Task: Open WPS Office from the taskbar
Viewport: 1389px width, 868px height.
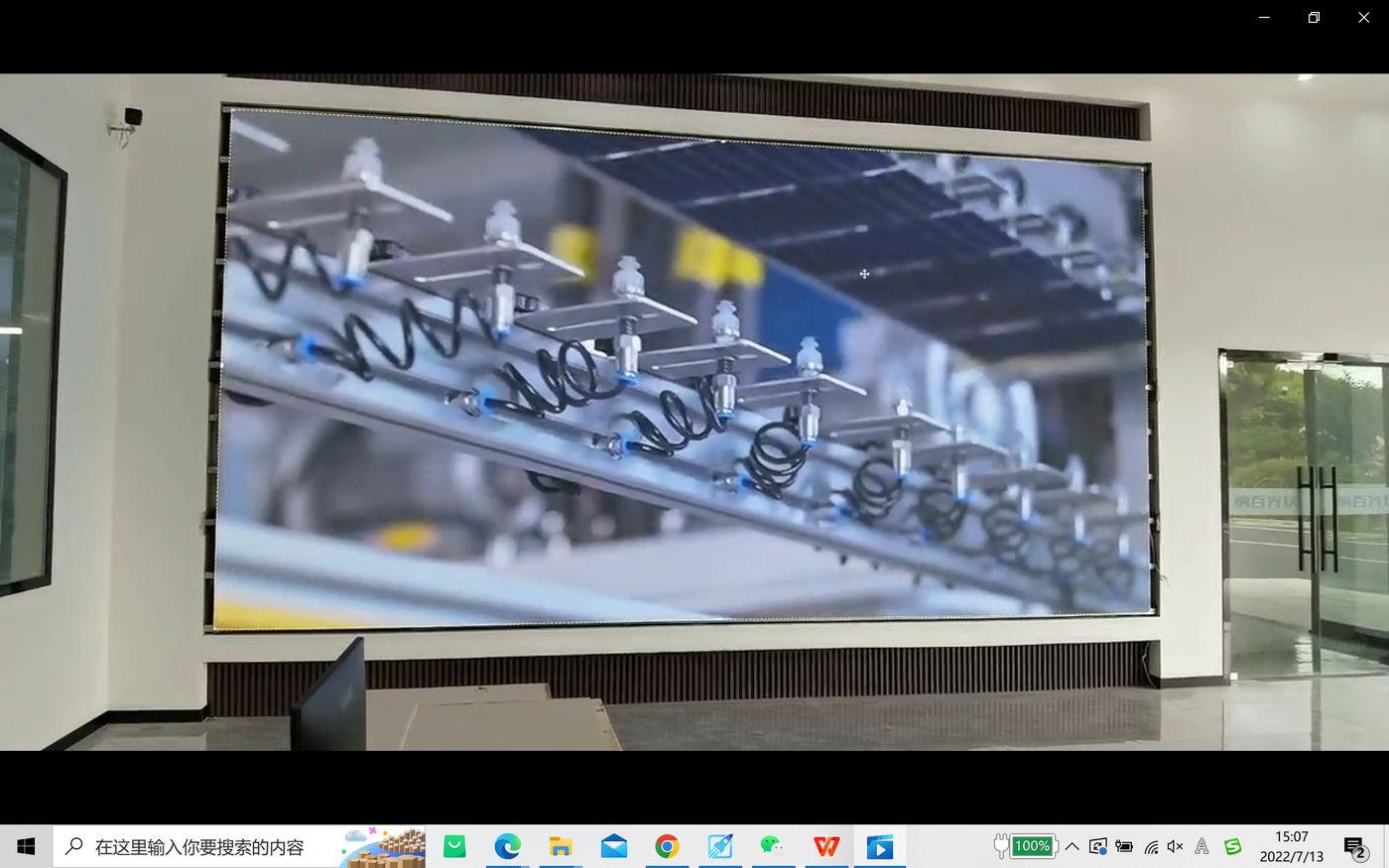Action: pos(826,846)
